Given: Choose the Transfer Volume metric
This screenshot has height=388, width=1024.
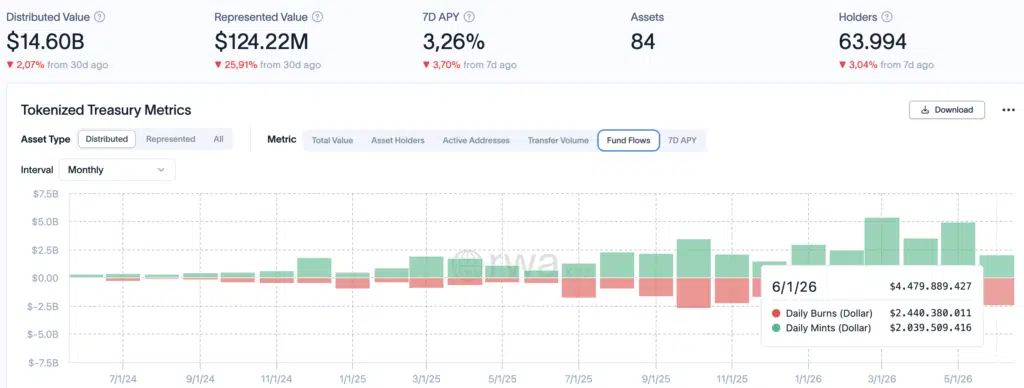Looking at the screenshot, I should [x=558, y=140].
